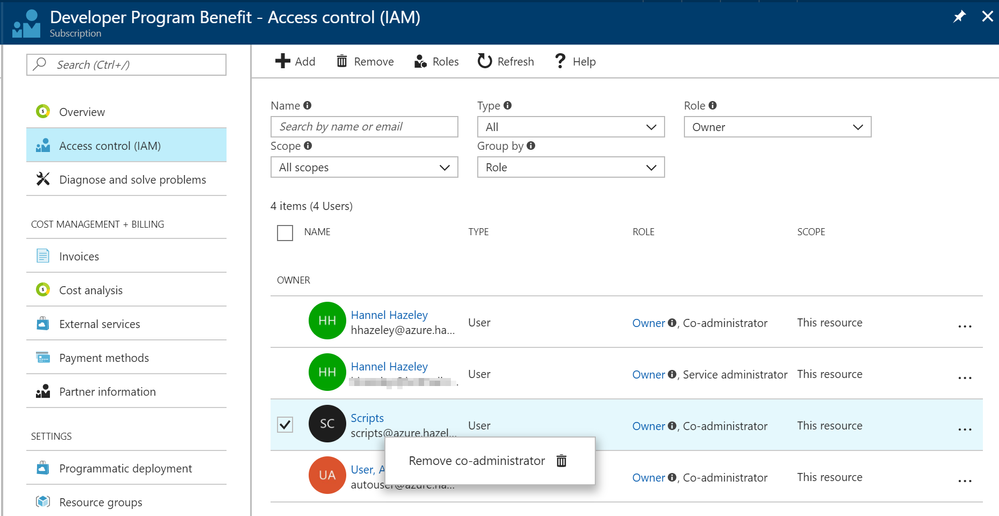Viewport: 999px width, 516px height.
Task: Click Remove co-administrator in context menu
Action: 477,461
